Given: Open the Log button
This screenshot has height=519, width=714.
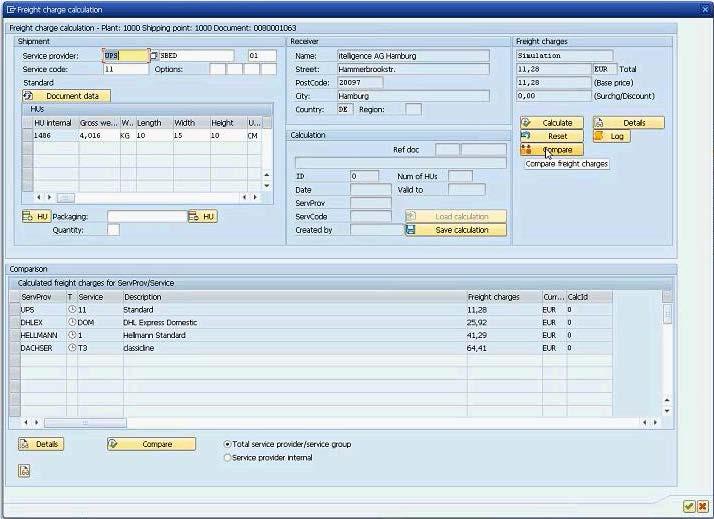Looking at the screenshot, I should tap(612, 136).
